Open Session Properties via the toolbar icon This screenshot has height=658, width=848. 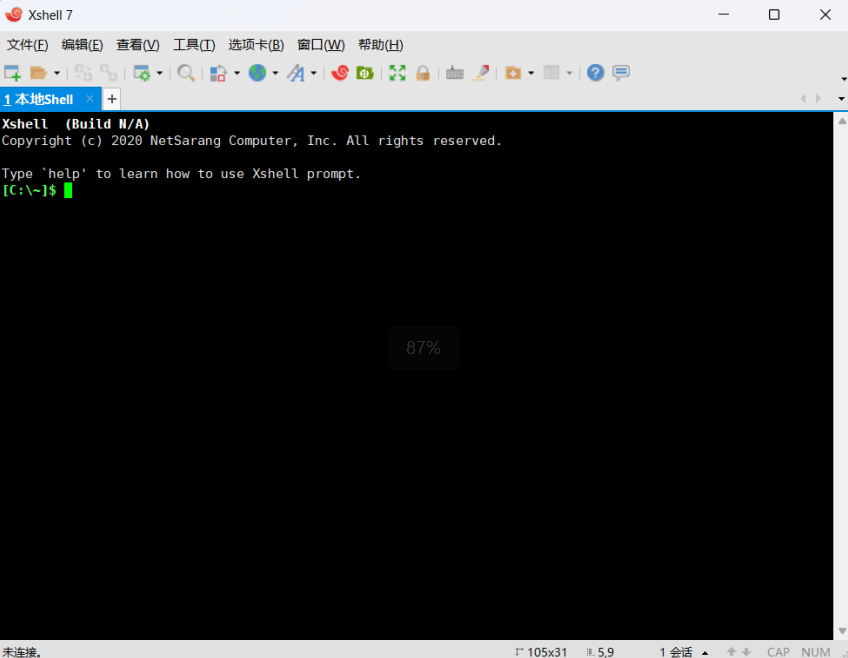pyautogui.click(x=143, y=72)
